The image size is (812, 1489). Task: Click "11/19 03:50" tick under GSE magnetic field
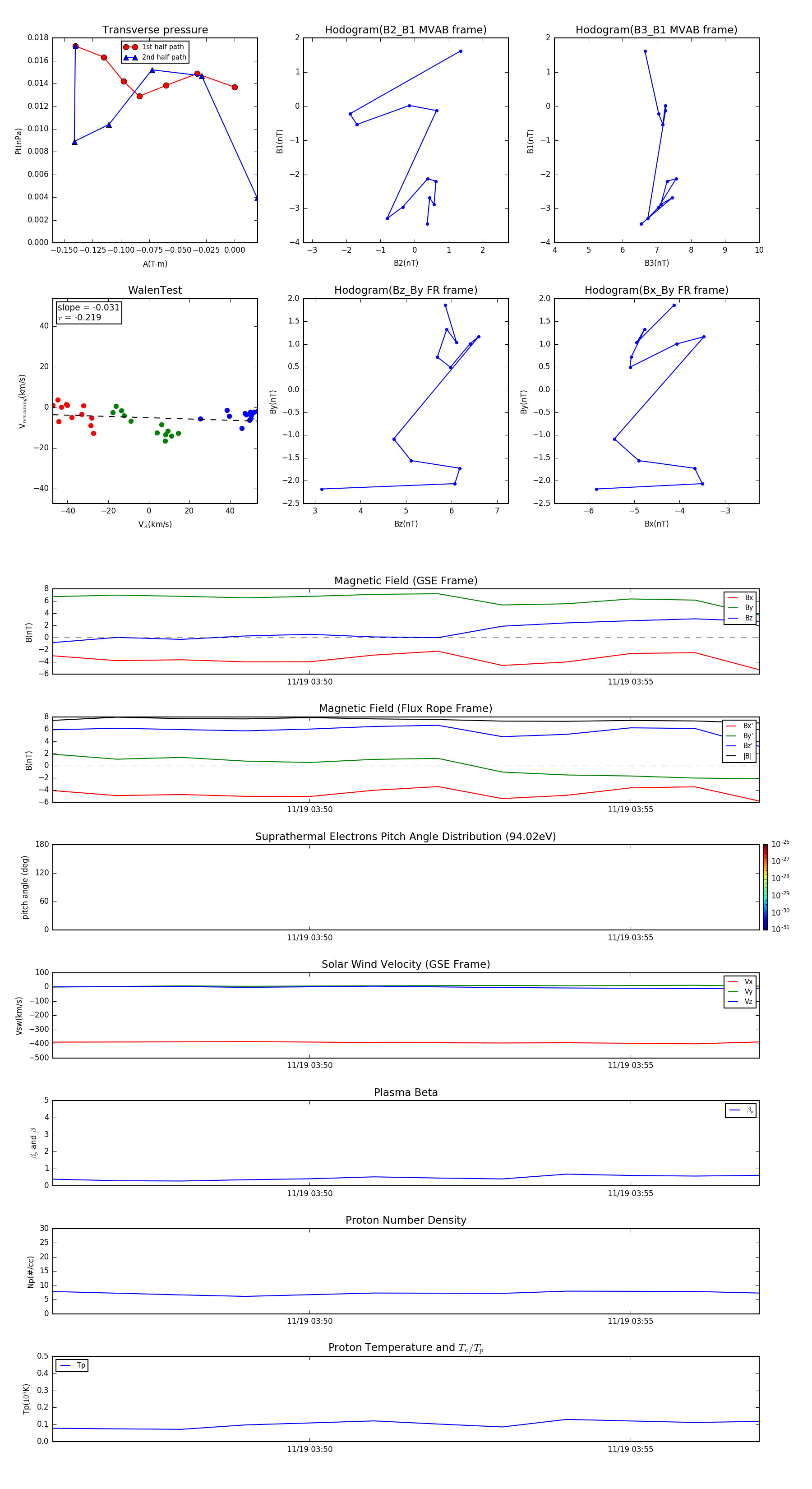tap(310, 682)
